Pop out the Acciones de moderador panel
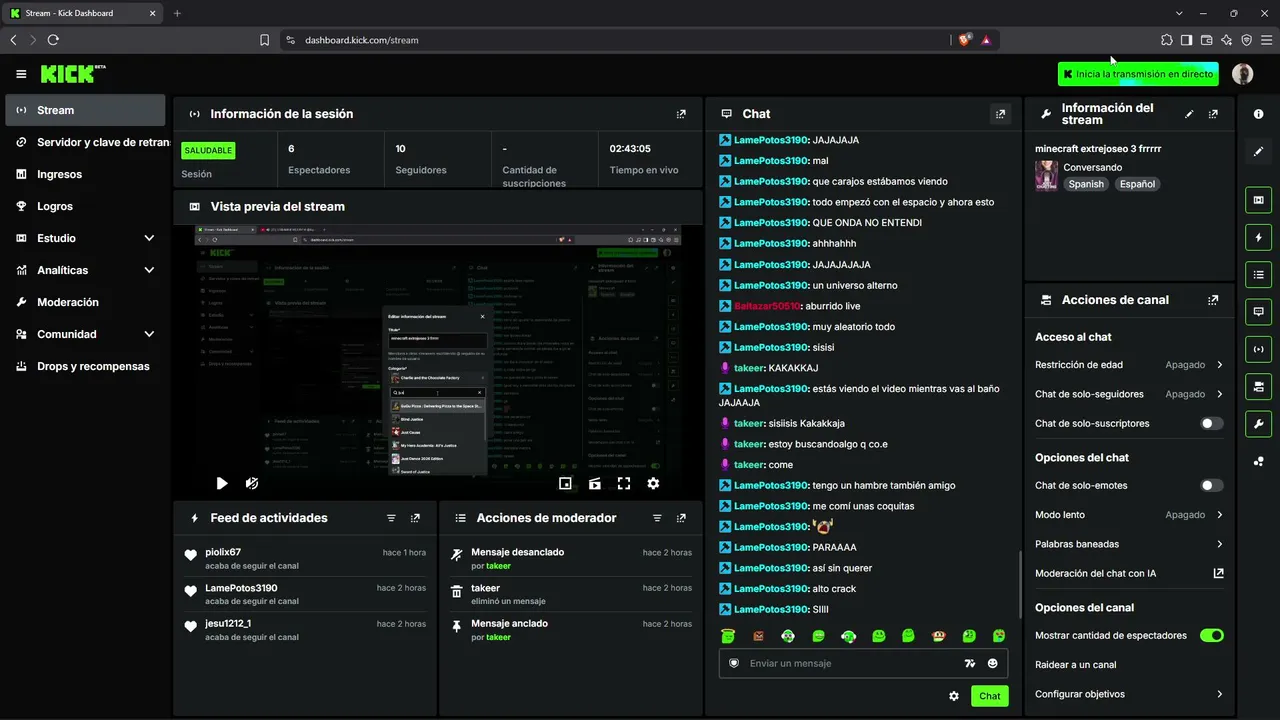Screen dimensions: 1280x720 point(681,518)
